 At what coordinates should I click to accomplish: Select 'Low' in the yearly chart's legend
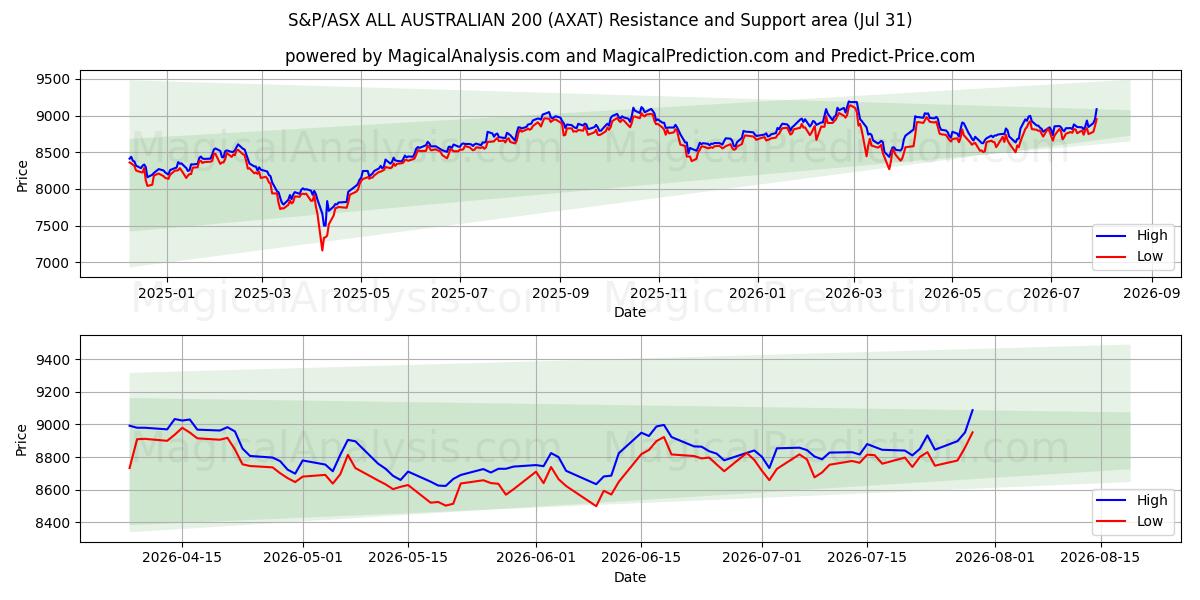point(1150,256)
